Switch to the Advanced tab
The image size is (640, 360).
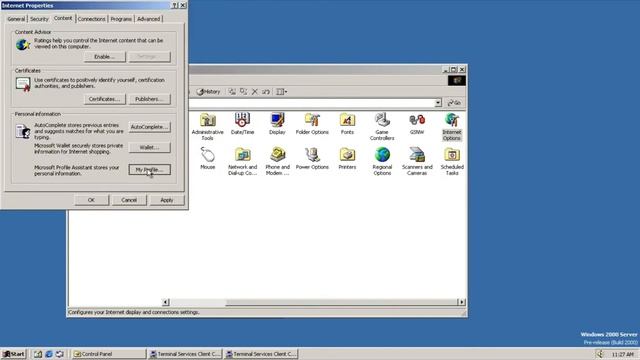pyautogui.click(x=149, y=19)
